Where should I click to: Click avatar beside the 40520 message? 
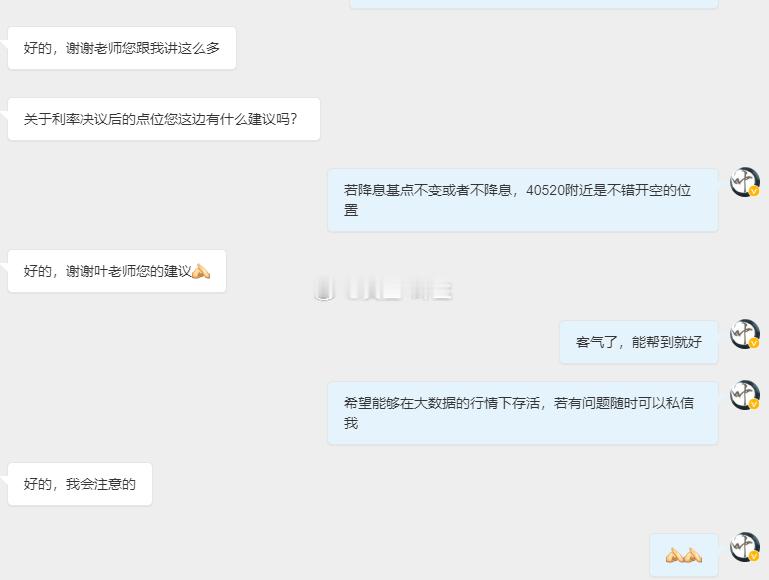744,182
